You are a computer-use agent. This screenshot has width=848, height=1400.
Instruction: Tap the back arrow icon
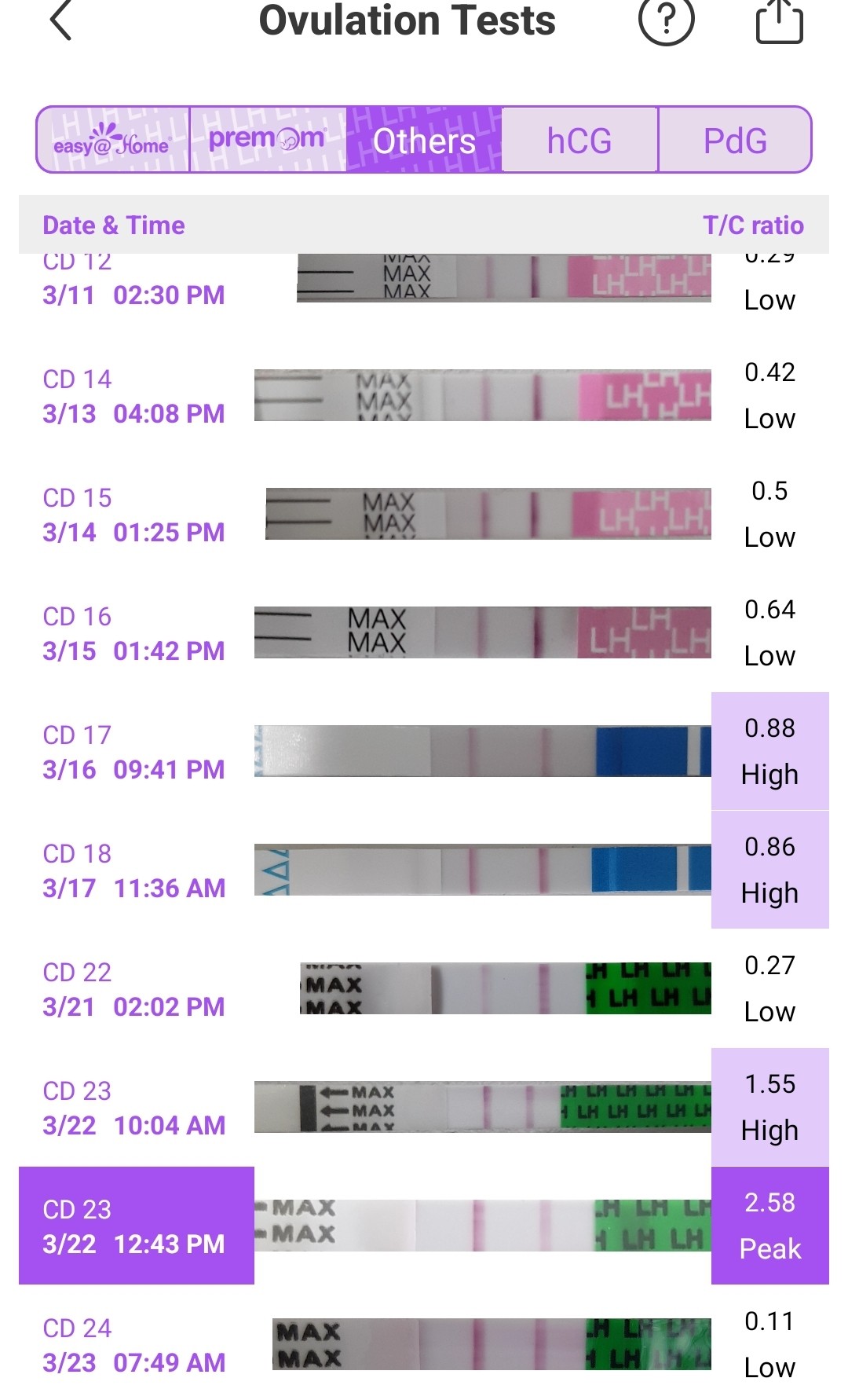click(x=60, y=20)
